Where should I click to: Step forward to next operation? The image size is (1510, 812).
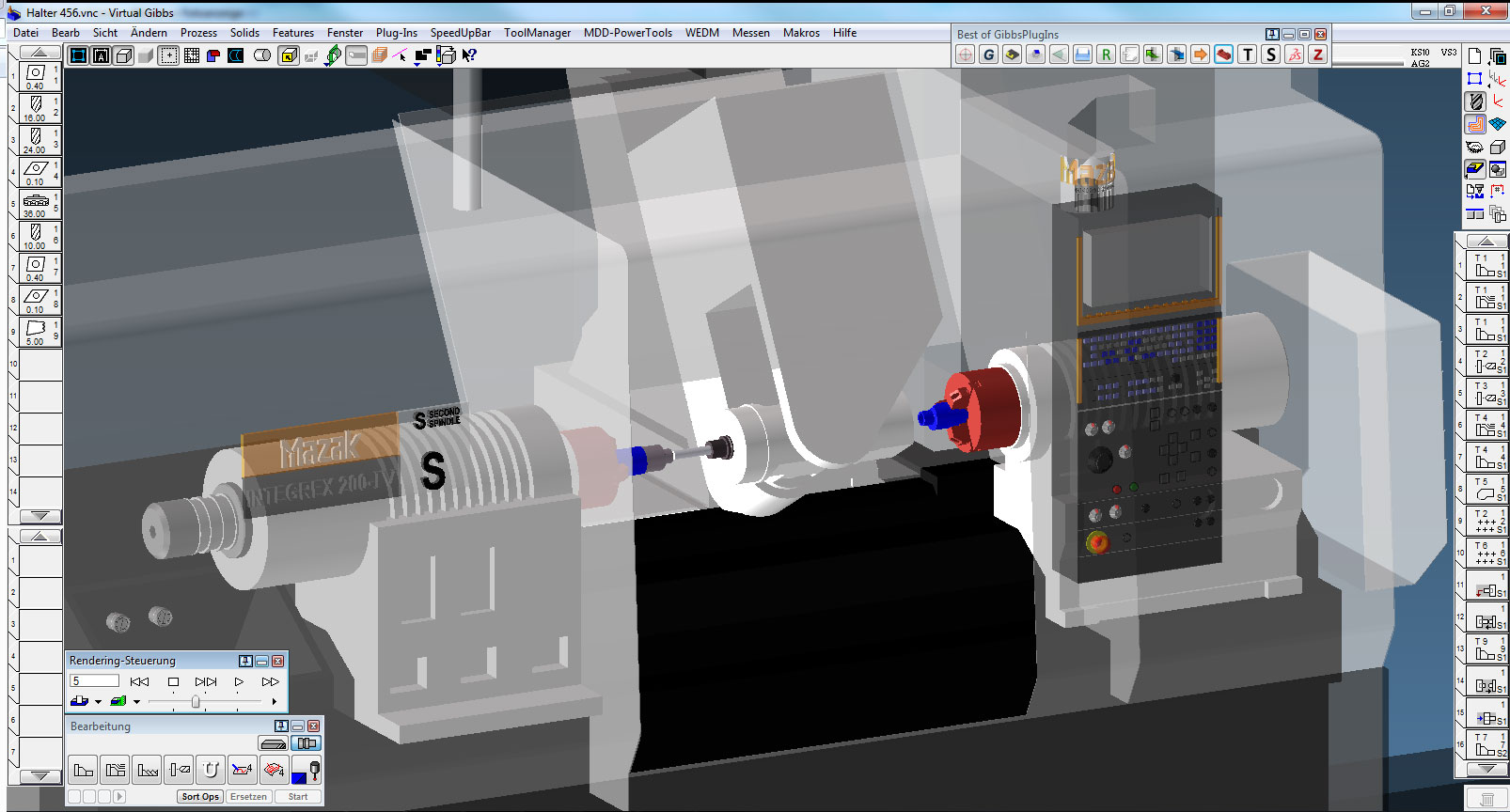(206, 681)
